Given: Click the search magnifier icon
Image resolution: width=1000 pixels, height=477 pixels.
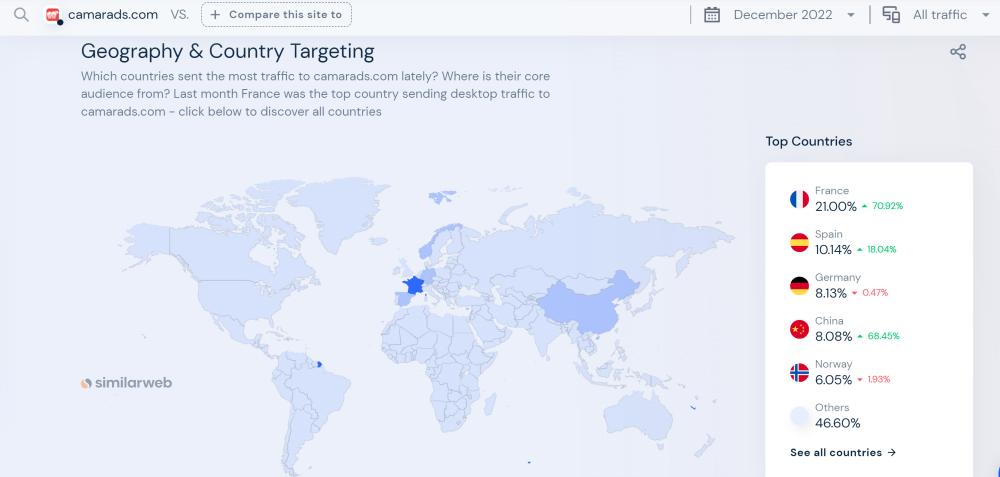Looking at the screenshot, I should point(21,15).
